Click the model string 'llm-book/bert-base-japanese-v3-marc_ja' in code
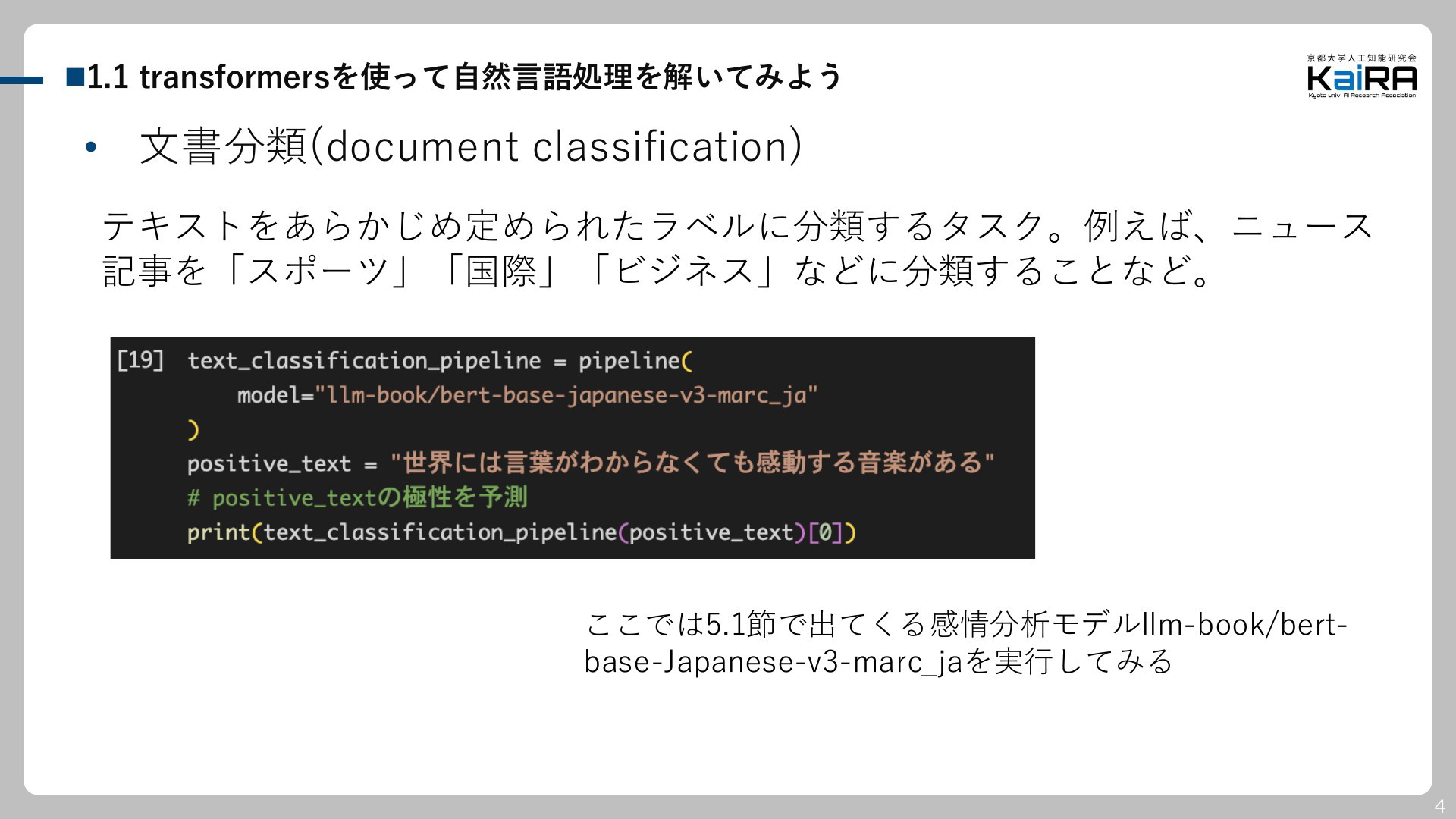This screenshot has height=819, width=1456. coord(566,395)
